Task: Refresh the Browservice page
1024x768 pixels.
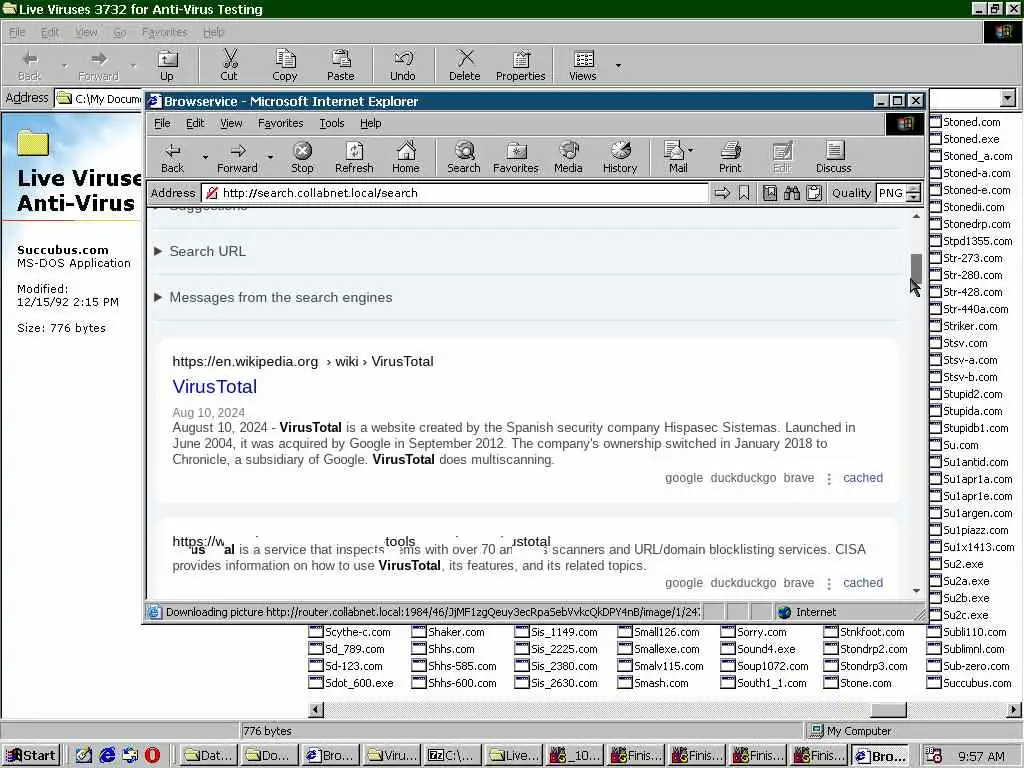Action: click(x=354, y=157)
